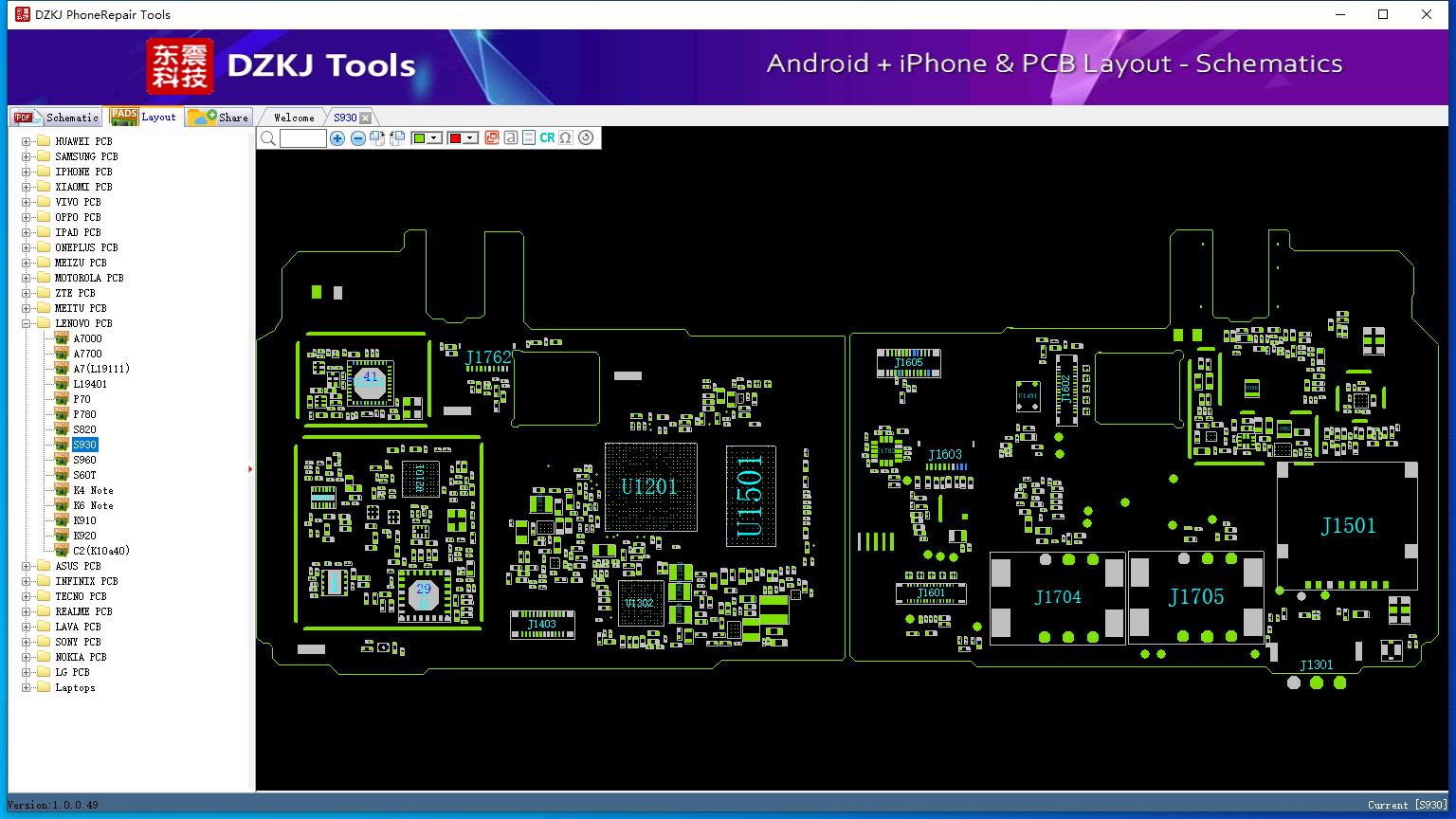Click the DZKJ app icon in title bar

[x=23, y=14]
